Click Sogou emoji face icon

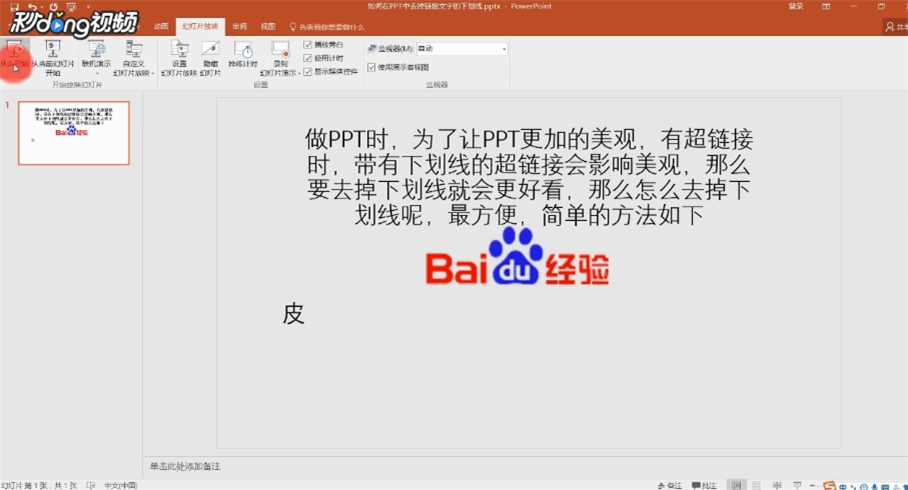pos(864,487)
